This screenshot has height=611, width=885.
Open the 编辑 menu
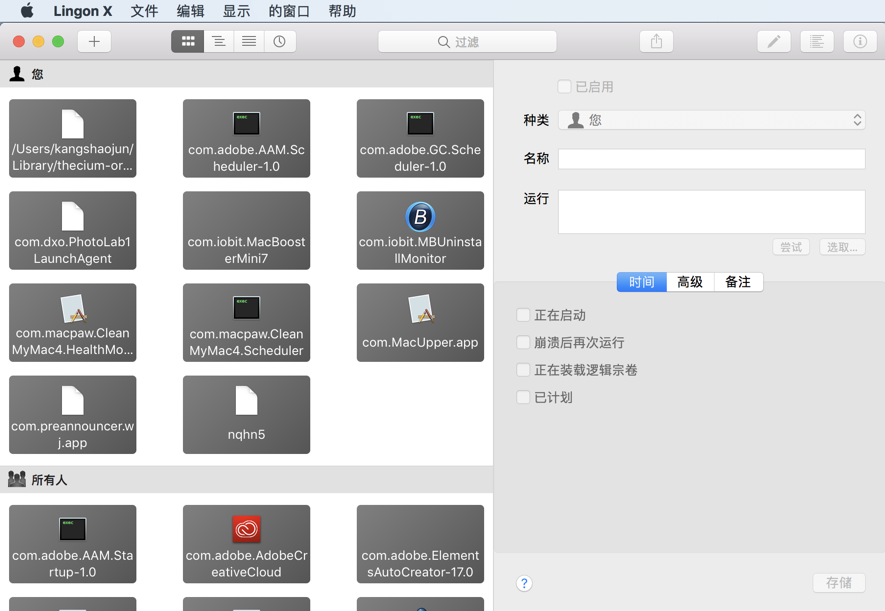click(x=190, y=11)
